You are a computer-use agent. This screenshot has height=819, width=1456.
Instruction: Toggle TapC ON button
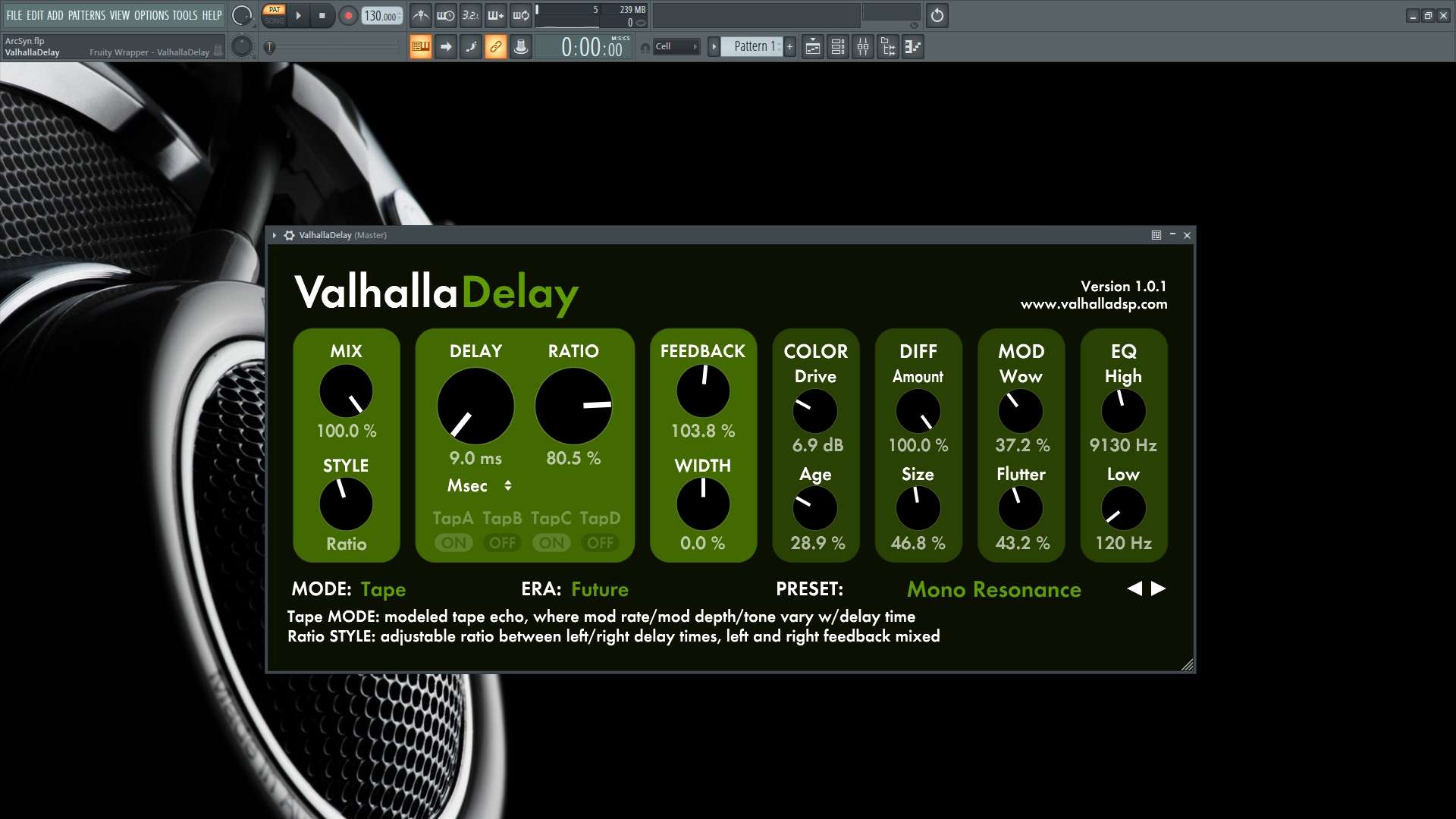tap(551, 543)
